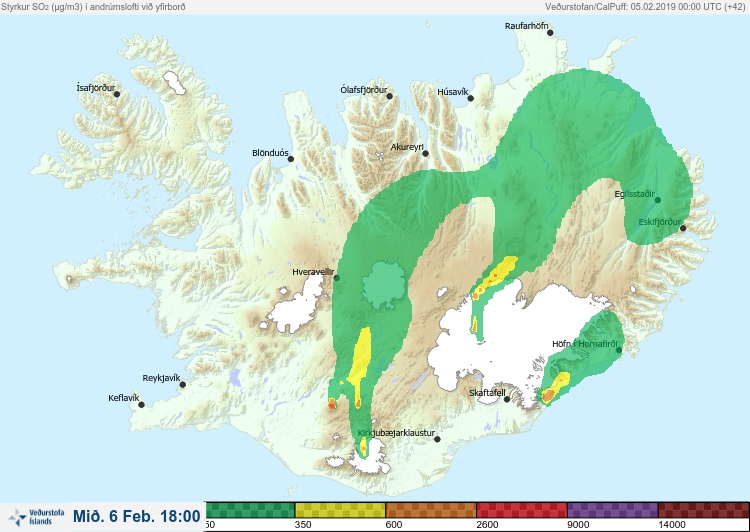Click the '350' legend value

click(303, 525)
